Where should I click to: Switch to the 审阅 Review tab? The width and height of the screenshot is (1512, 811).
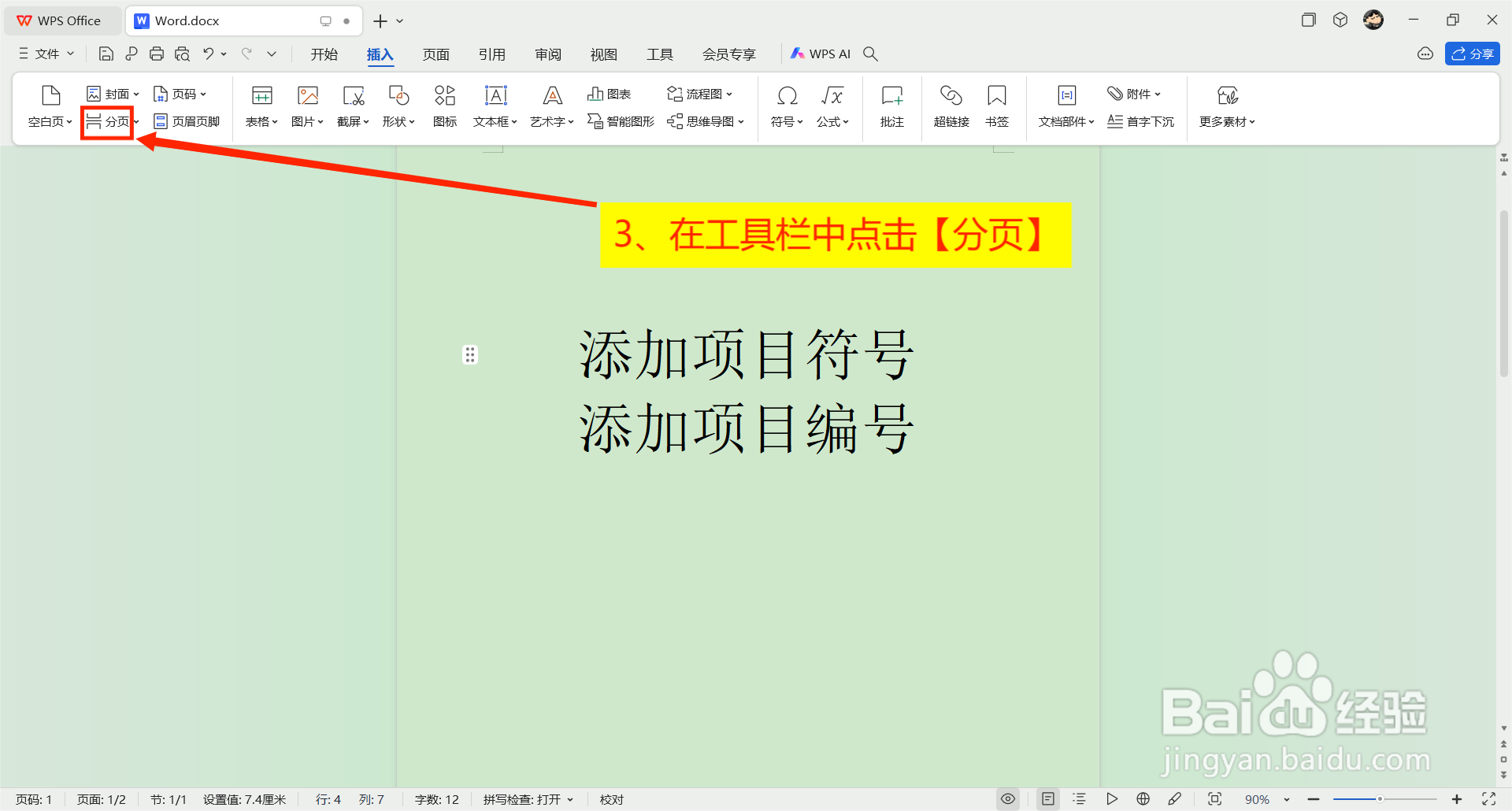point(547,54)
